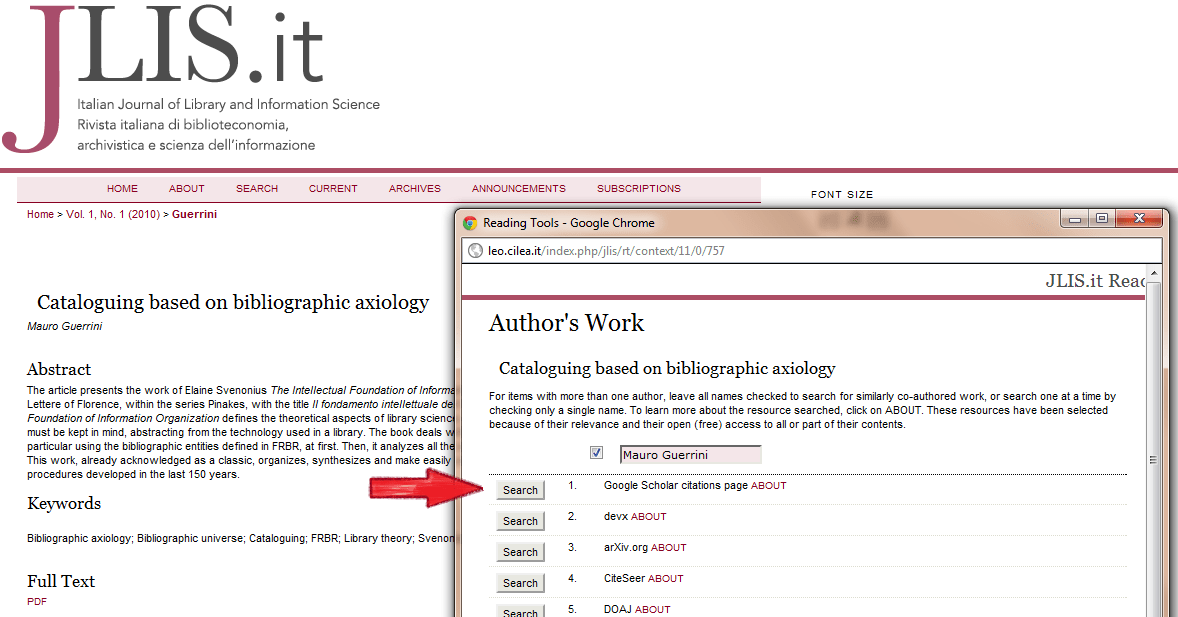This screenshot has height=617, width=1178.
Task: Minimize the Reading Tools popup window
Action: (x=1074, y=219)
